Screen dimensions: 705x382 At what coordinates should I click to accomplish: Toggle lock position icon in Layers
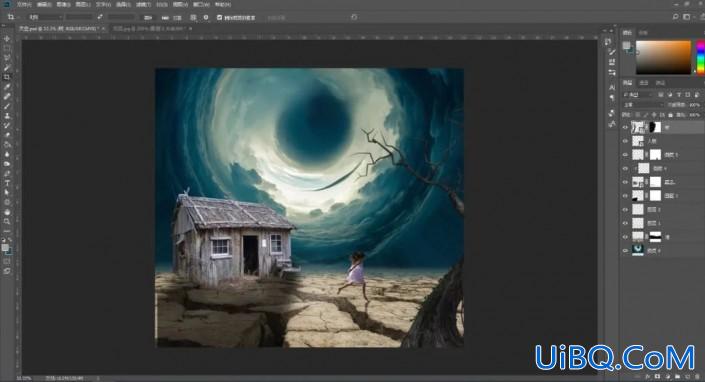pos(654,115)
